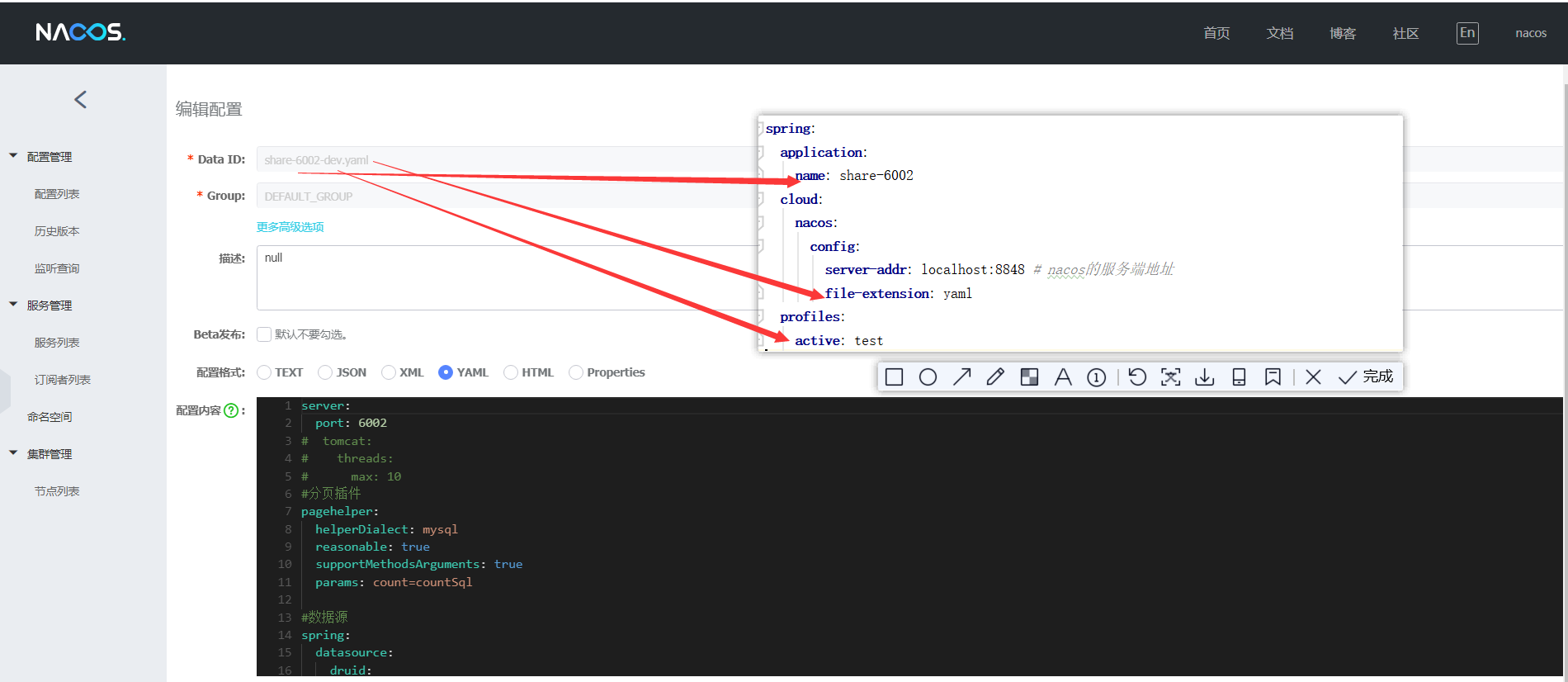Download the screenshot to file
The image size is (1568, 682).
click(x=1205, y=377)
